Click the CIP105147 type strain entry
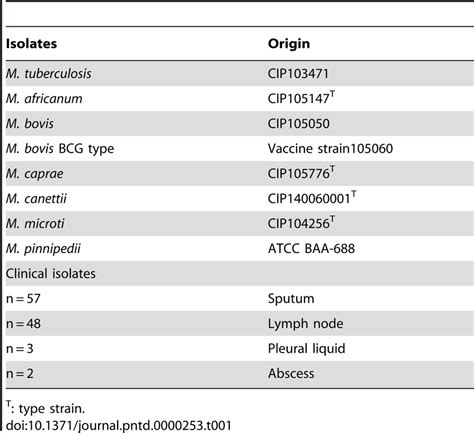The width and height of the screenshot is (474, 433). (x=301, y=98)
